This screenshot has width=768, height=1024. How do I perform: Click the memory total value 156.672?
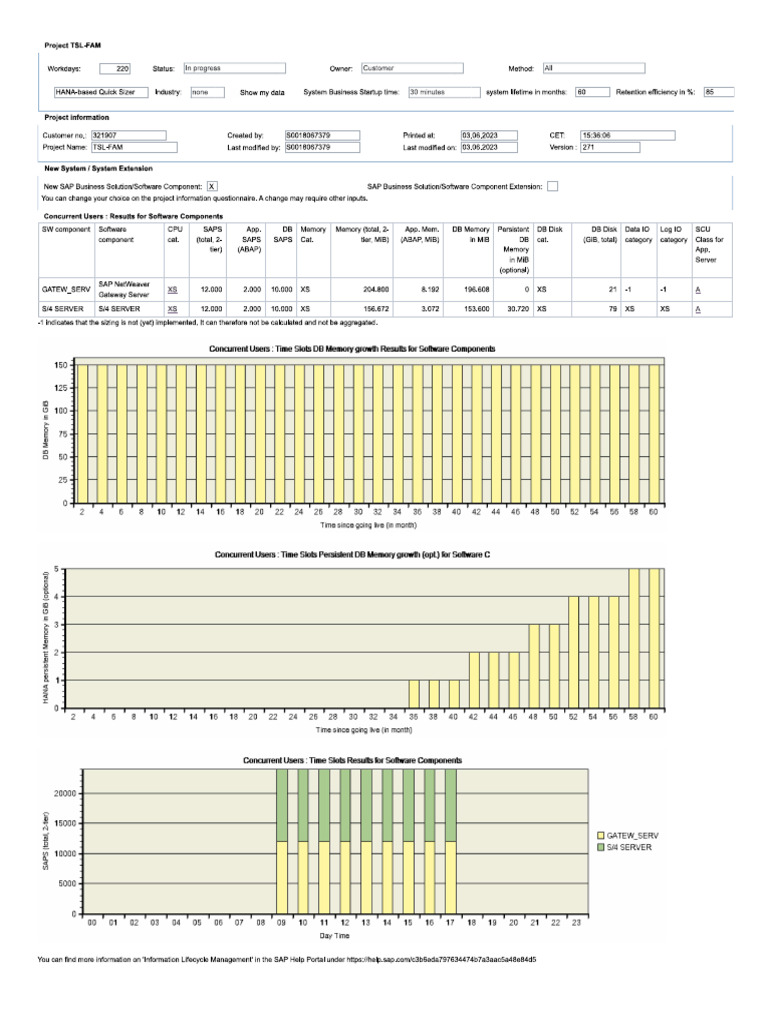pyautogui.click(x=376, y=309)
